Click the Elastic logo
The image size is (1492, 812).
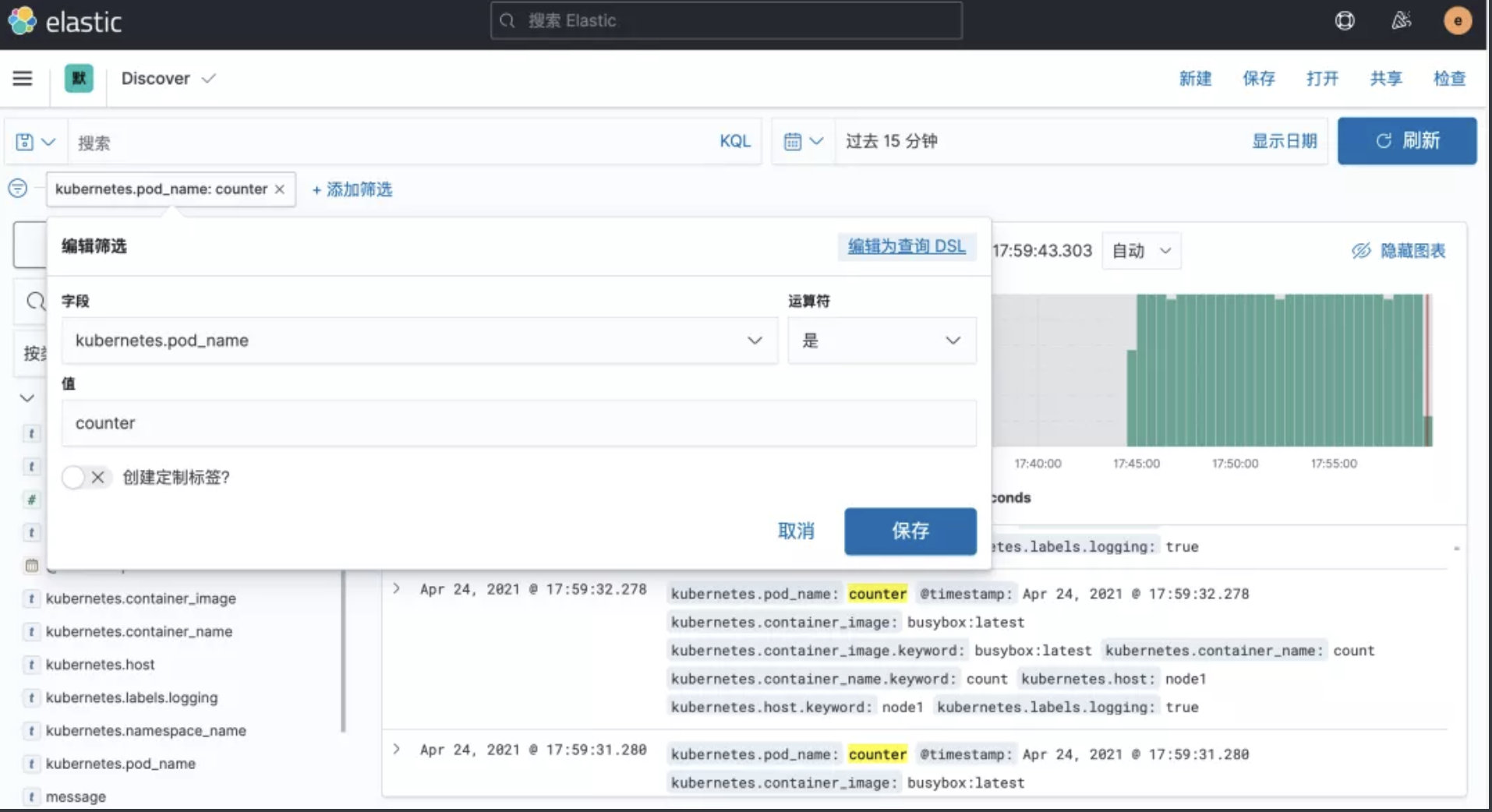(22, 21)
